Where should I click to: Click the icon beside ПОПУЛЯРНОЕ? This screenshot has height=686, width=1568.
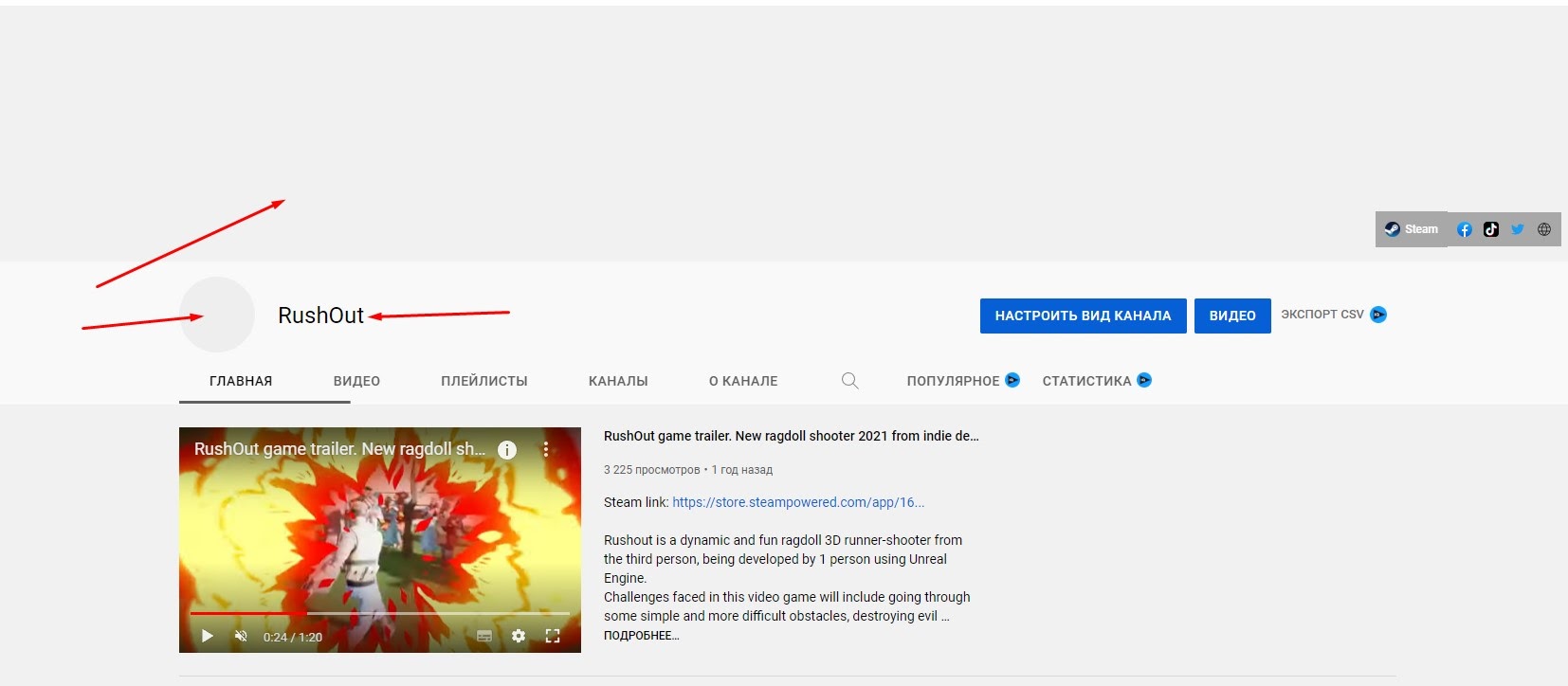tap(1012, 380)
